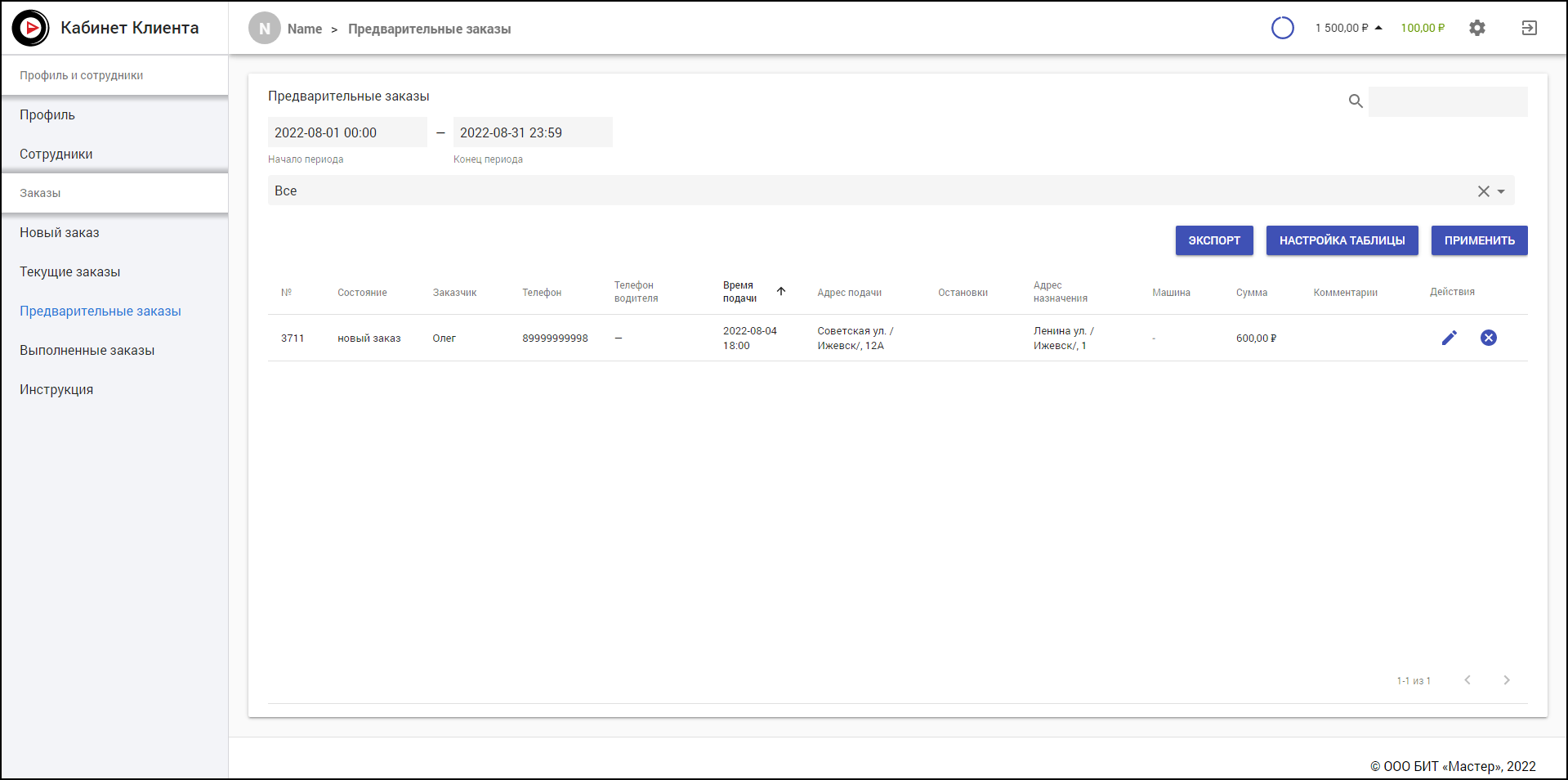Open Новый заказ in the sidebar
Image resolution: width=1568 pixels, height=780 pixels.
(60, 233)
